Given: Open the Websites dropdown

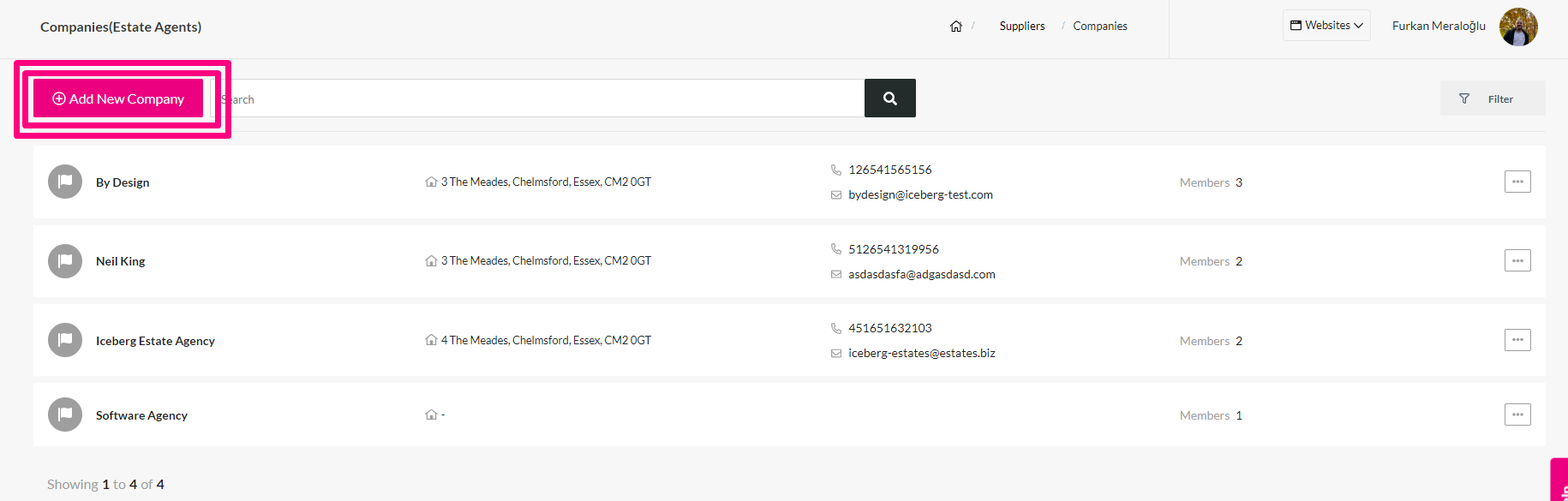Looking at the screenshot, I should (1326, 26).
